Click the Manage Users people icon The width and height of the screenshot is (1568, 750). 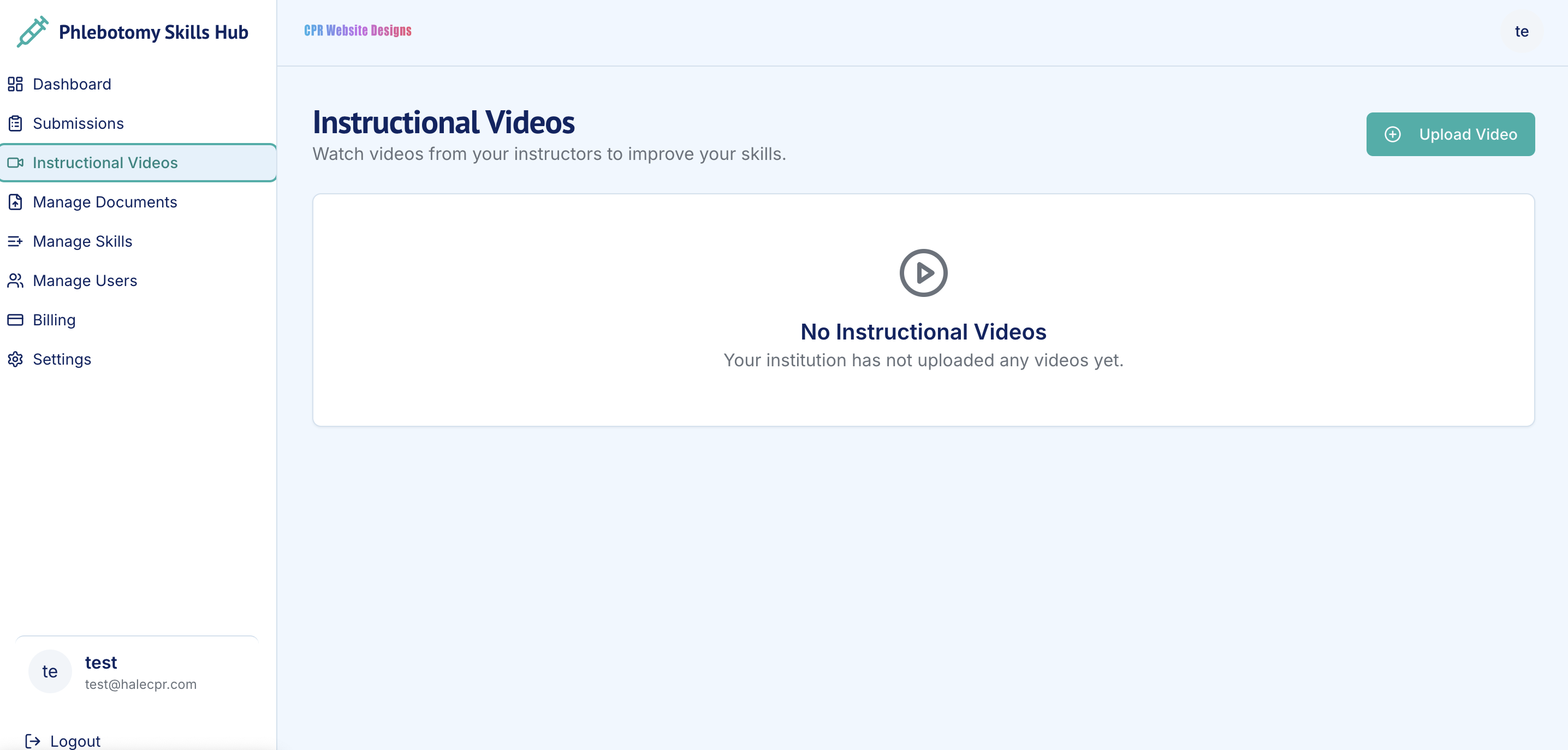[x=15, y=281]
